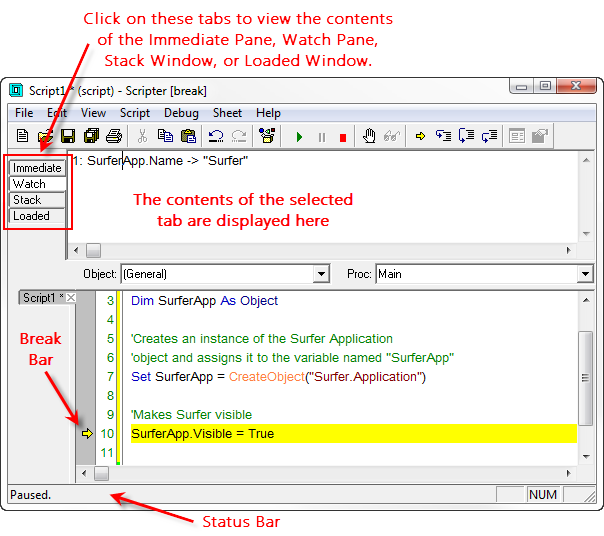604x536 pixels.
Task: Click code editor scroll left arrow
Action: click(84, 473)
